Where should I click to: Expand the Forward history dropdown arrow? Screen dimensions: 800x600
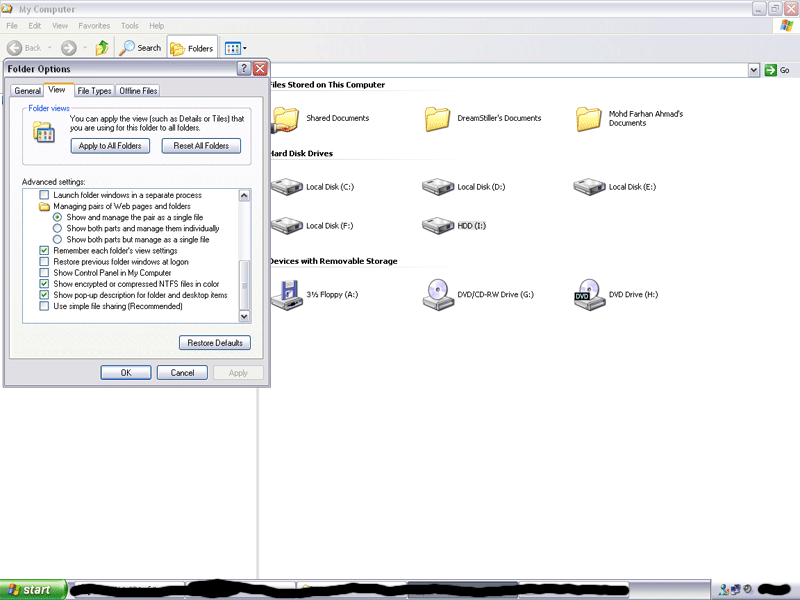[85, 48]
